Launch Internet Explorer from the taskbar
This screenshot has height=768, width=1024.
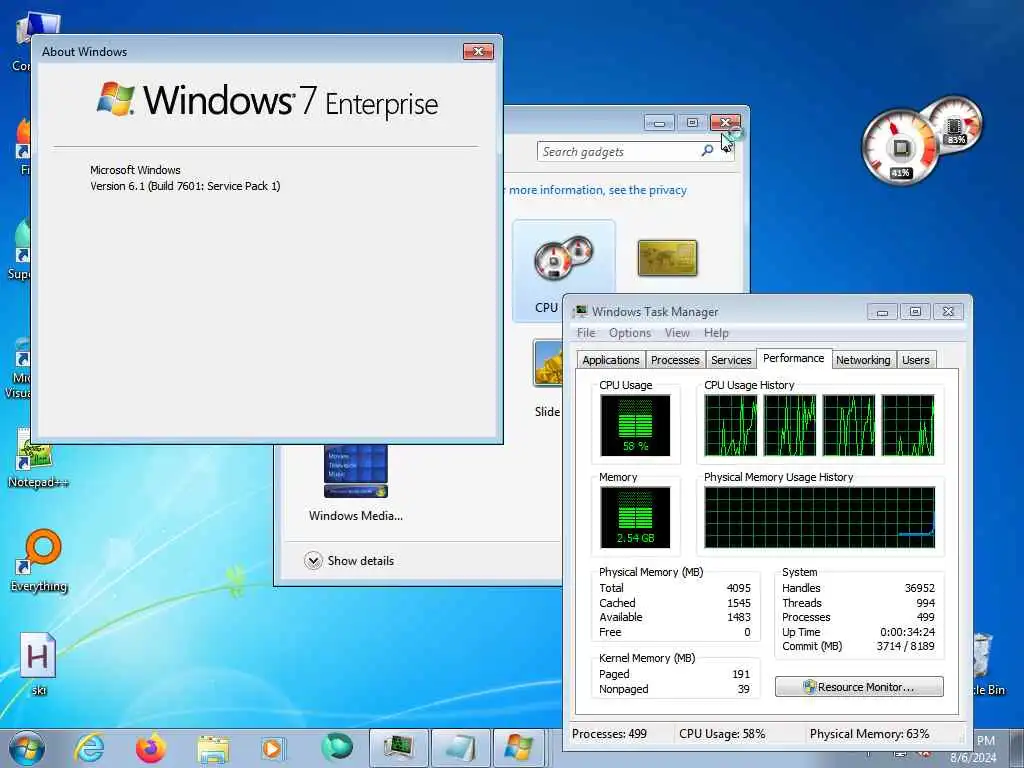click(x=89, y=748)
